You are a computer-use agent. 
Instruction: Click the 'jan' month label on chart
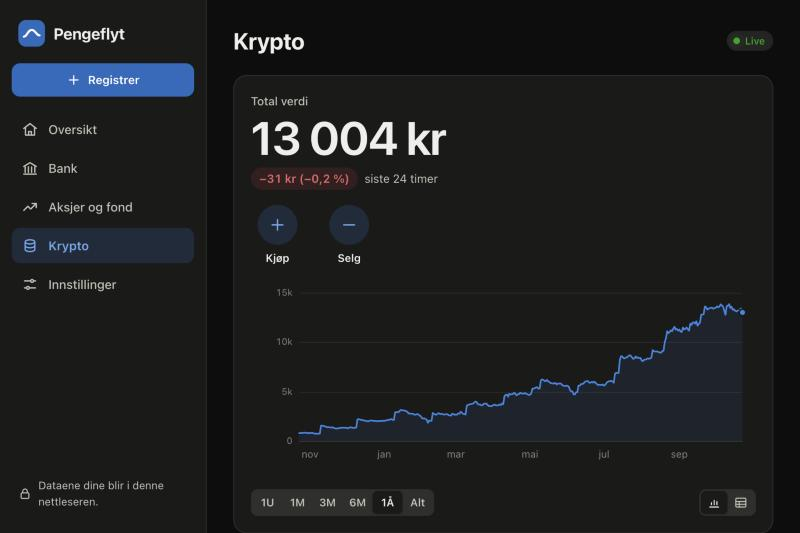click(384, 454)
